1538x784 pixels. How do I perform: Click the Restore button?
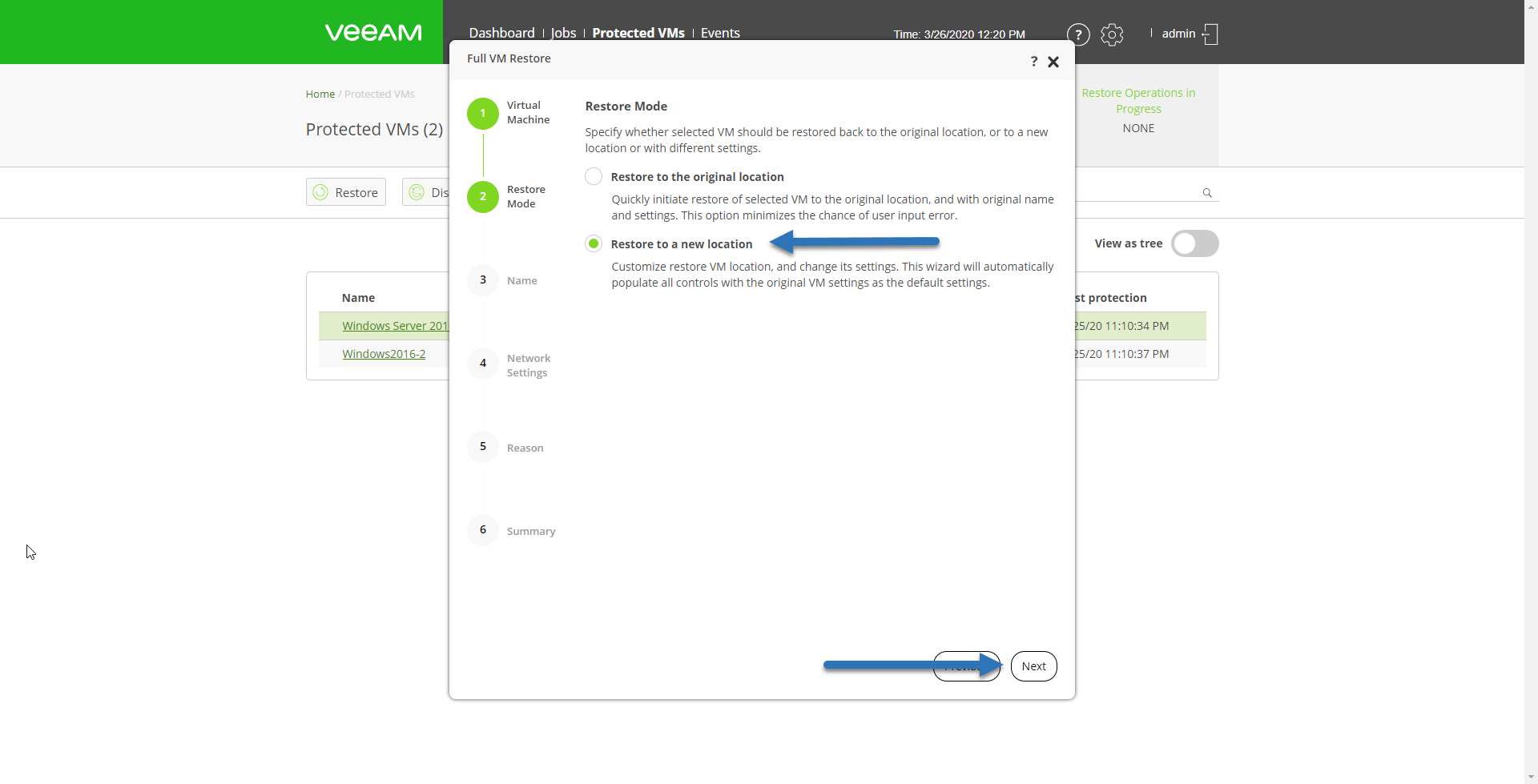(x=346, y=192)
